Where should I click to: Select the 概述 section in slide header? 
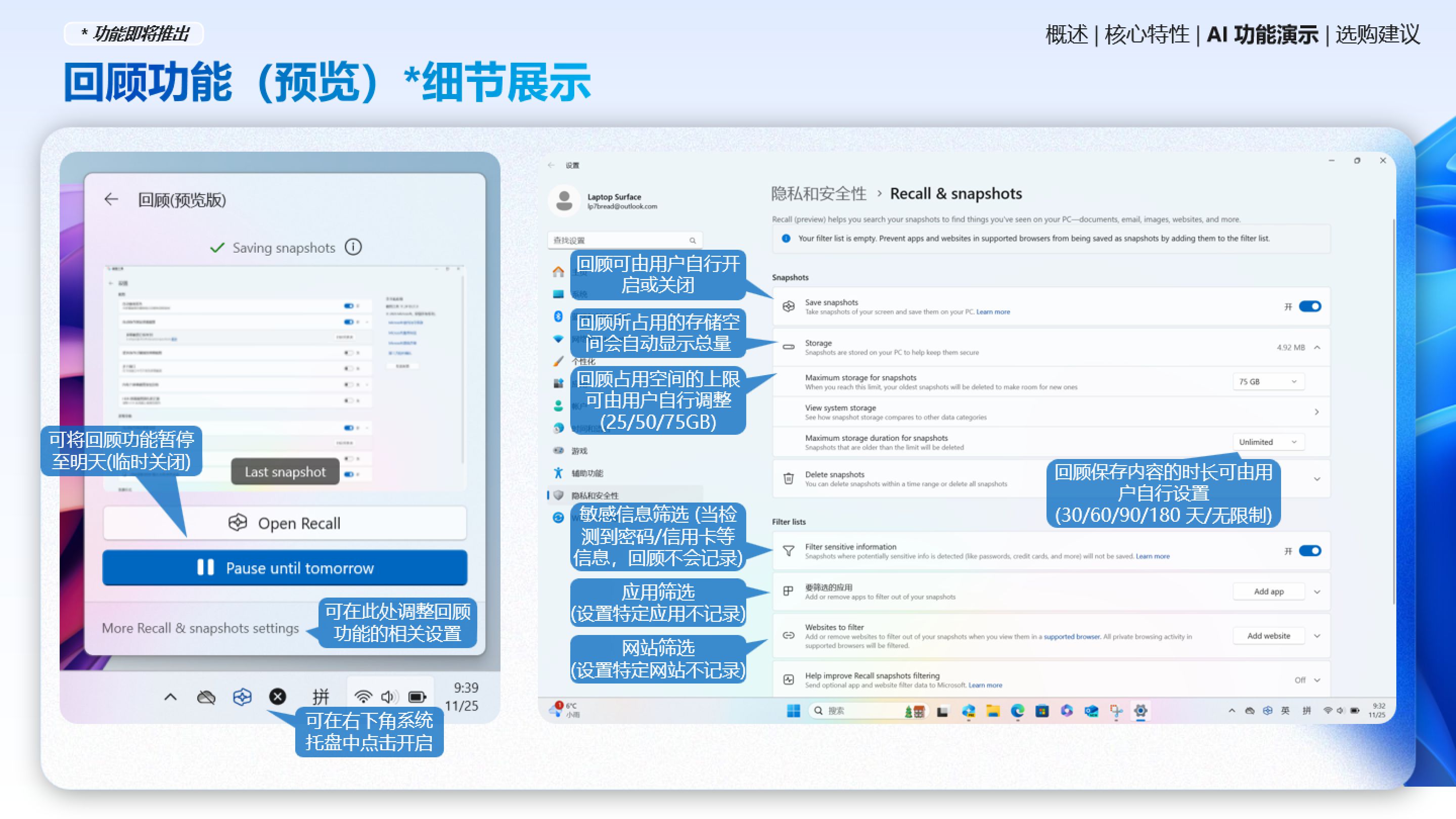1067,34
